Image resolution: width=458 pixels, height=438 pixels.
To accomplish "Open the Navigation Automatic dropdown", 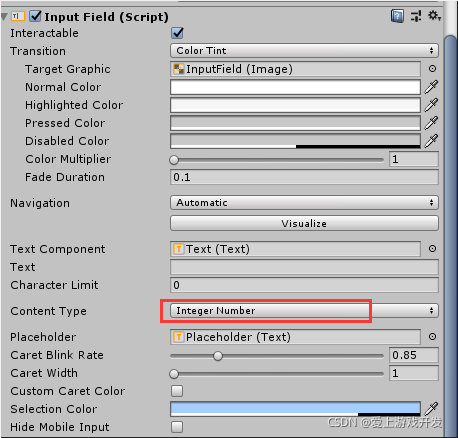I will [304, 203].
